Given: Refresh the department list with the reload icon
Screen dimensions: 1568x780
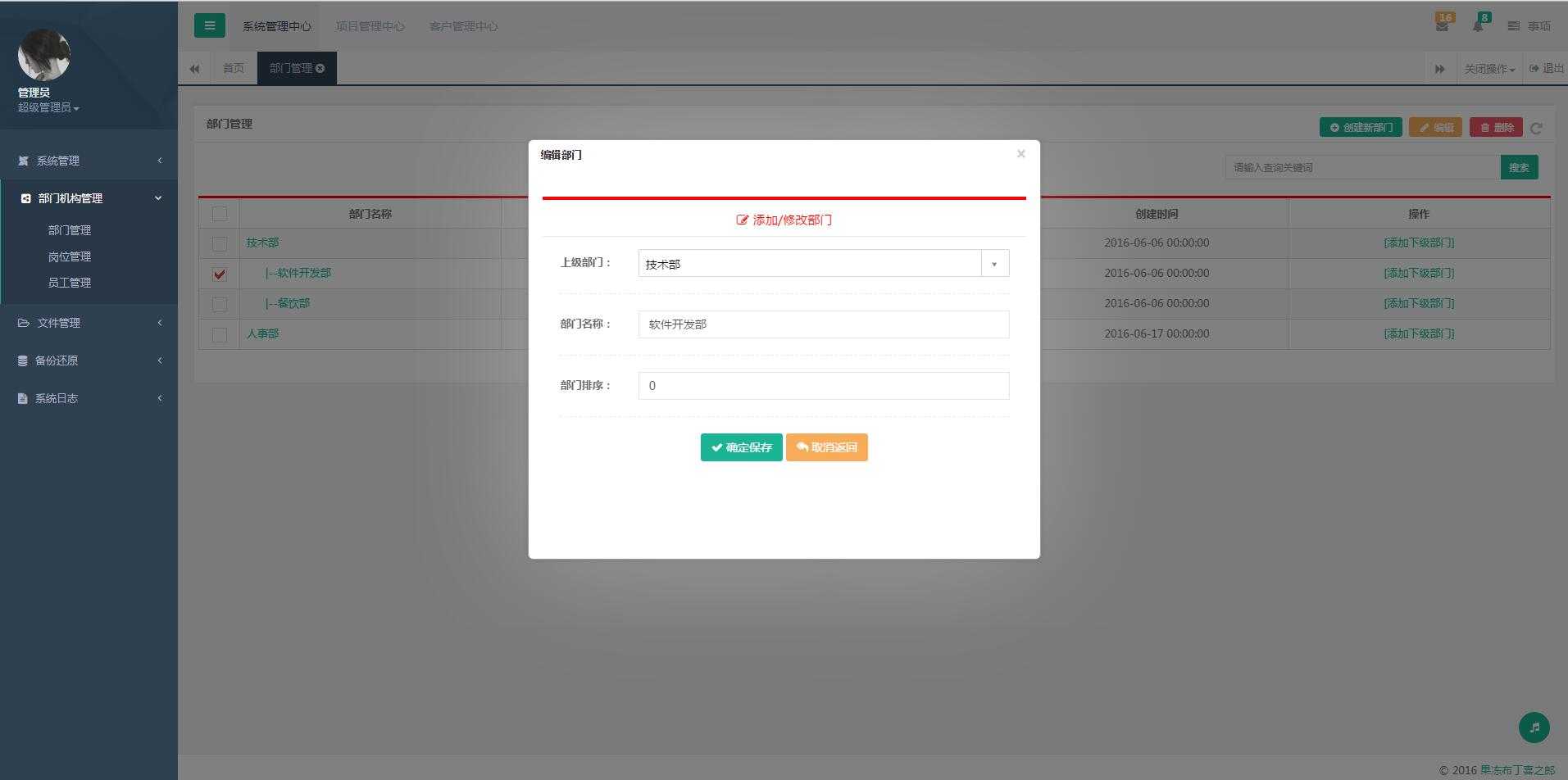Looking at the screenshot, I should [1536, 128].
